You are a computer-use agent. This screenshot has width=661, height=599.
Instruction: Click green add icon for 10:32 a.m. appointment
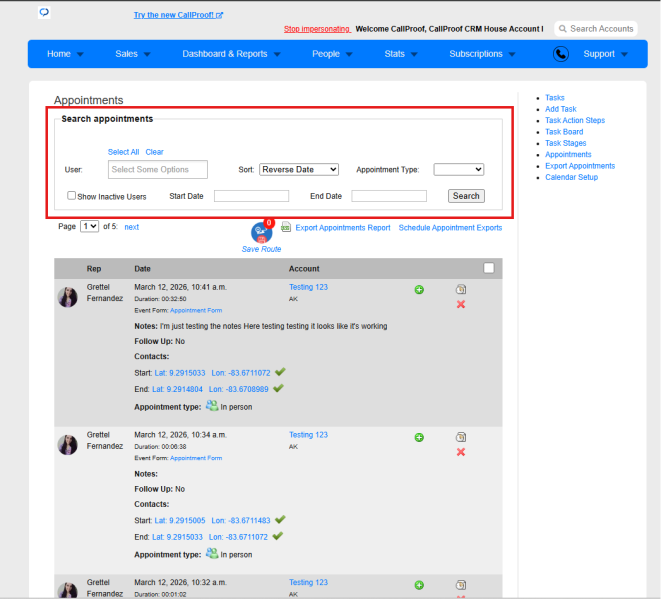(x=419, y=585)
